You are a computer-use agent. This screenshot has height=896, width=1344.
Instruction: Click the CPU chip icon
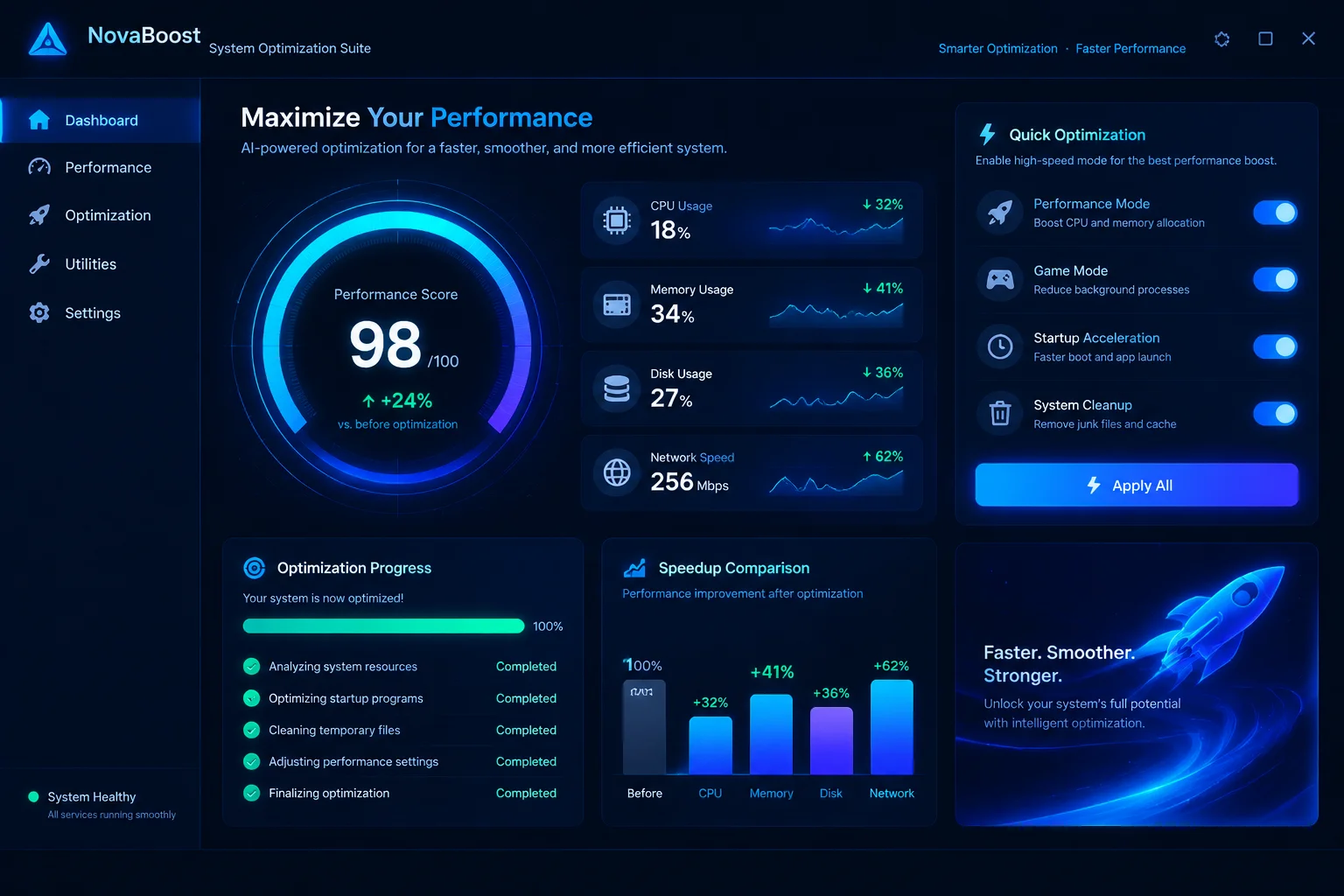(x=616, y=220)
